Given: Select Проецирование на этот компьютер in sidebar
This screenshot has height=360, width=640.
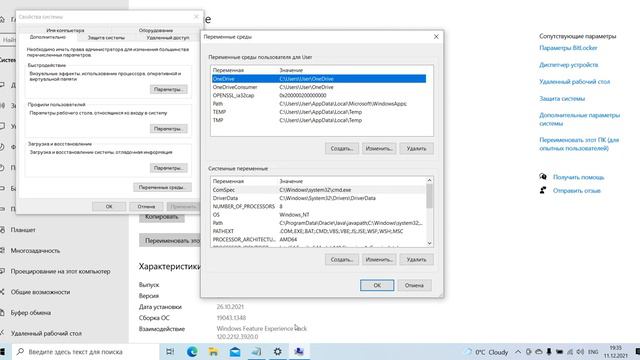Looking at the screenshot, I should pos(60,271).
